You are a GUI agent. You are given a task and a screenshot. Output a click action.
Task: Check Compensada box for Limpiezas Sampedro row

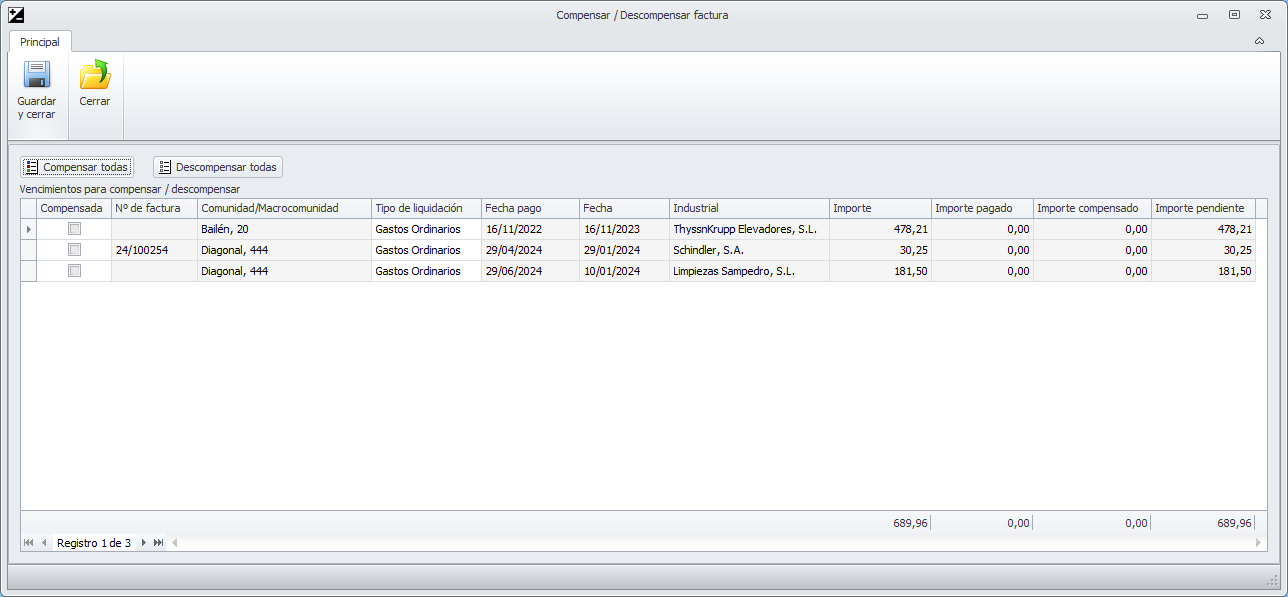pyautogui.click(x=74, y=271)
